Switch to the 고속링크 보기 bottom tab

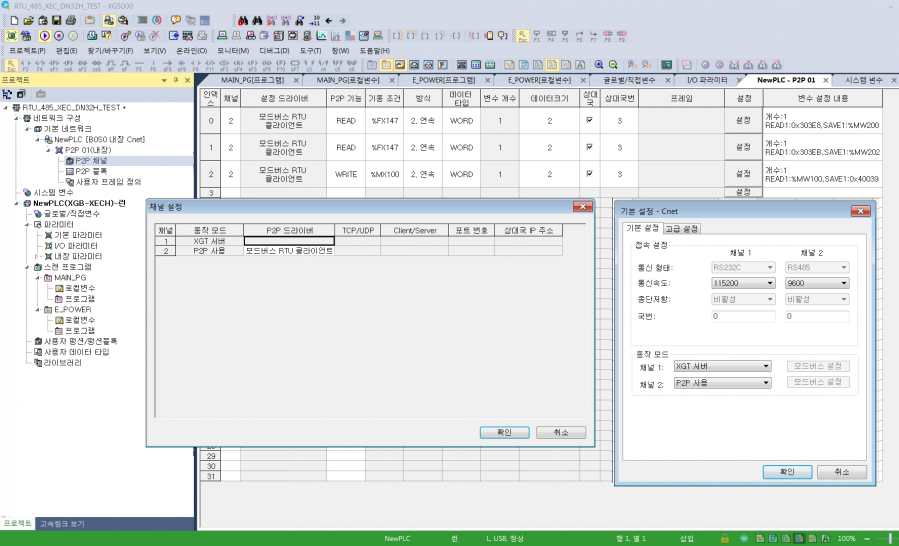62,524
